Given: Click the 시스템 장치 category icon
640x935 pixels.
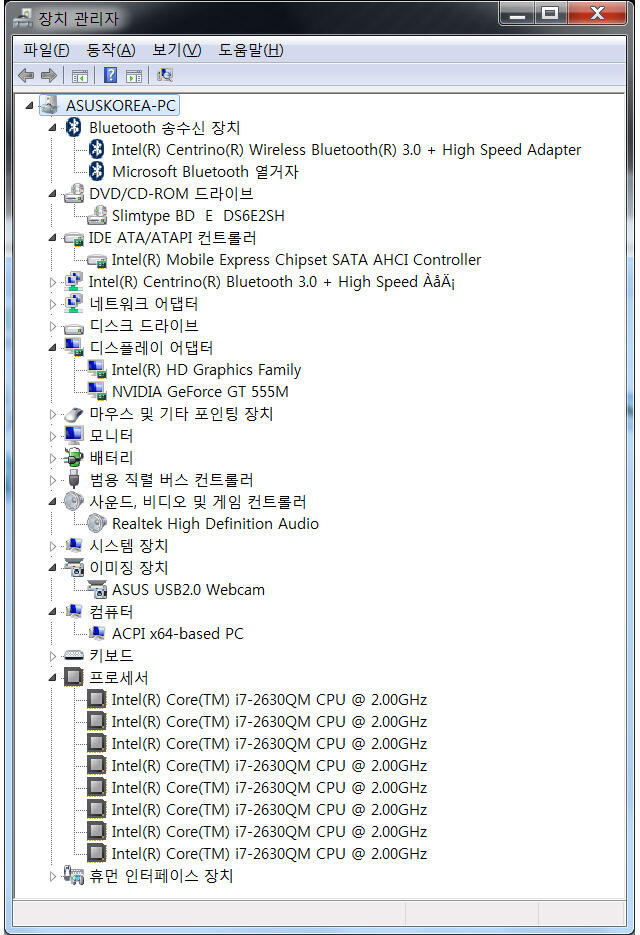Looking at the screenshot, I should coord(74,545).
